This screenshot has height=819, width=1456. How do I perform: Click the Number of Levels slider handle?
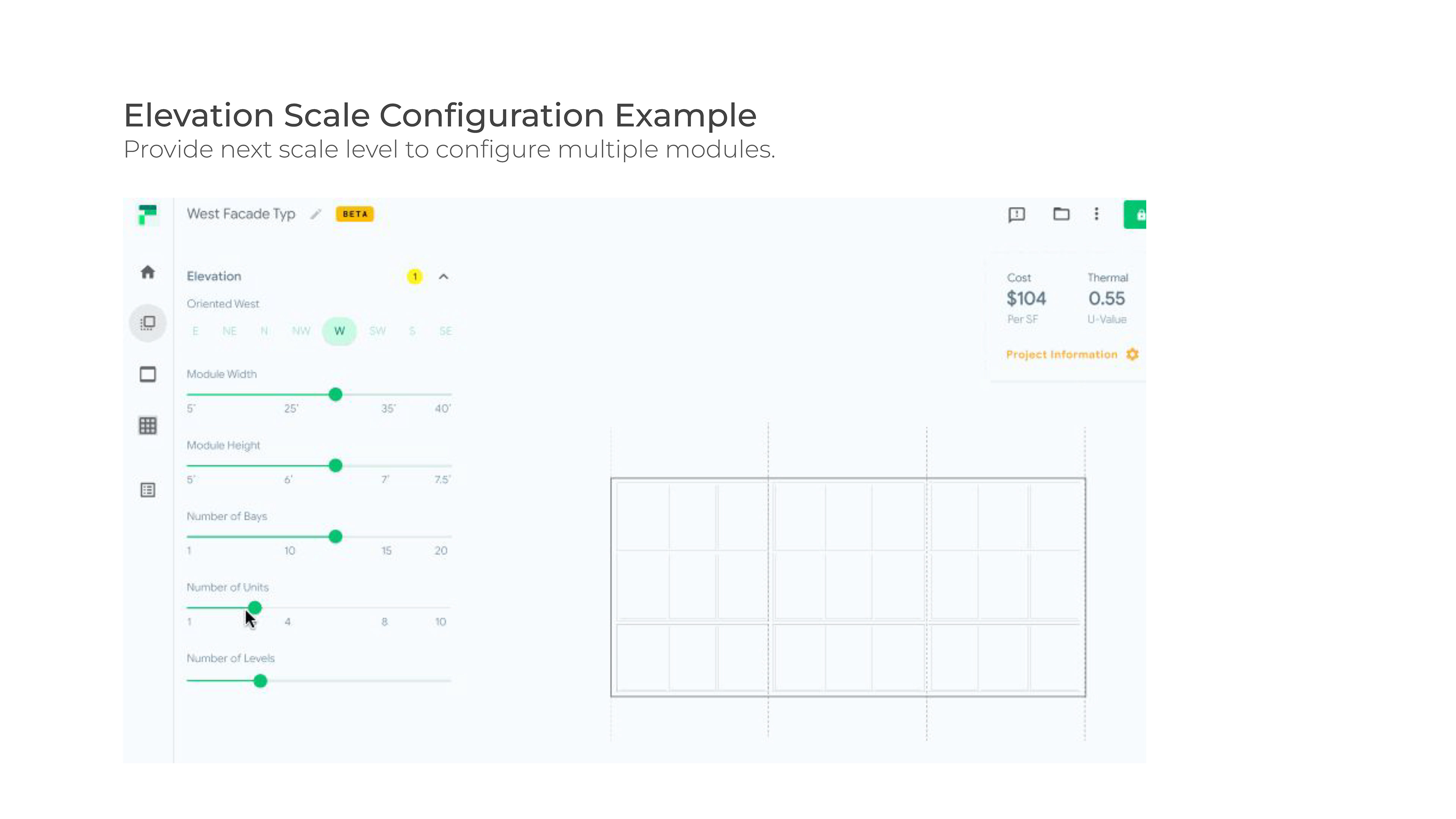tap(260, 681)
